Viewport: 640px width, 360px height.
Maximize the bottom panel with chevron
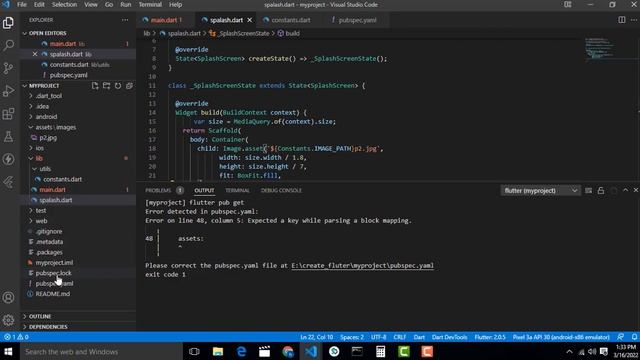(625, 190)
